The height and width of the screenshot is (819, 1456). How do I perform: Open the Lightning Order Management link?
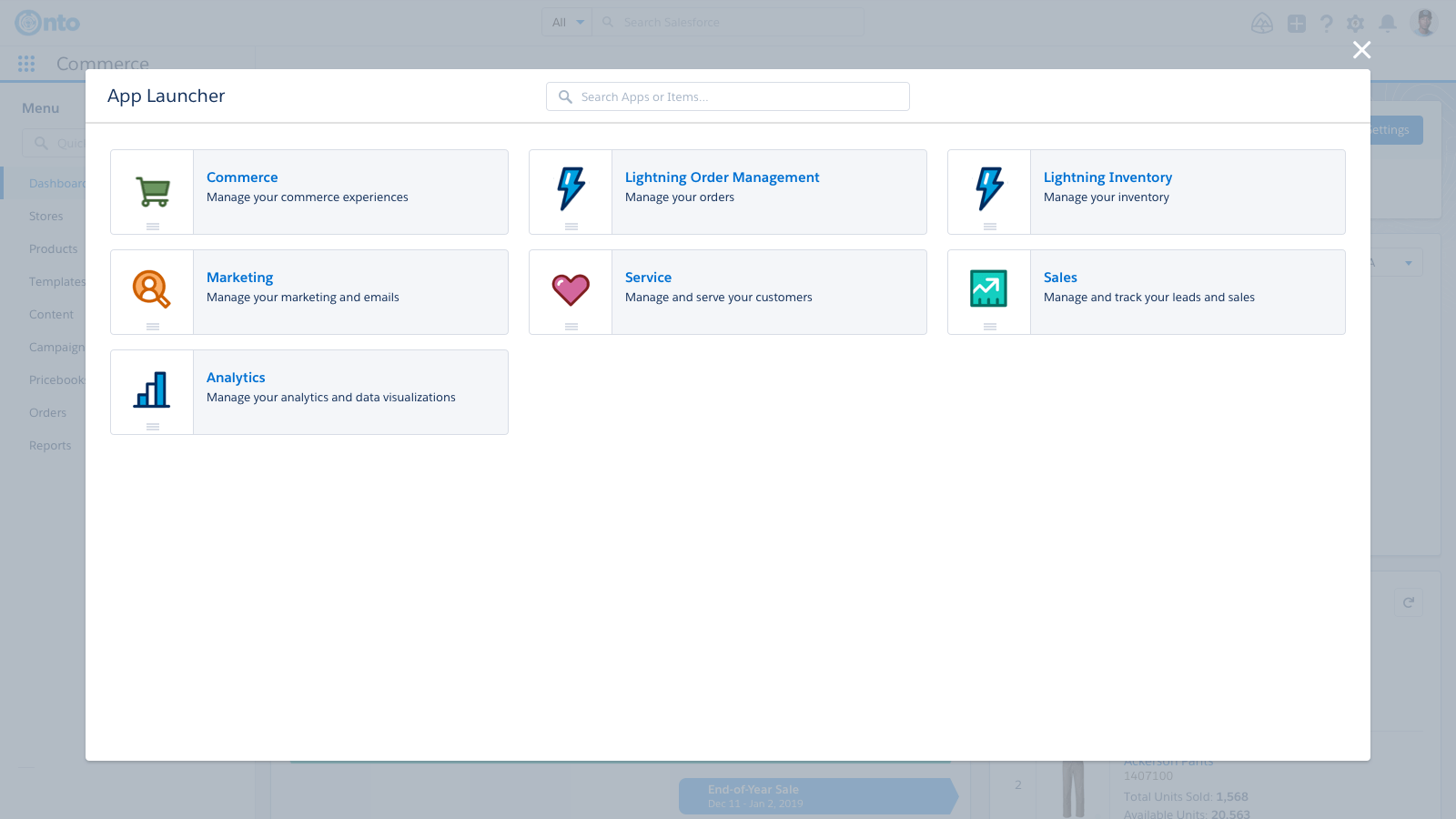[722, 177]
